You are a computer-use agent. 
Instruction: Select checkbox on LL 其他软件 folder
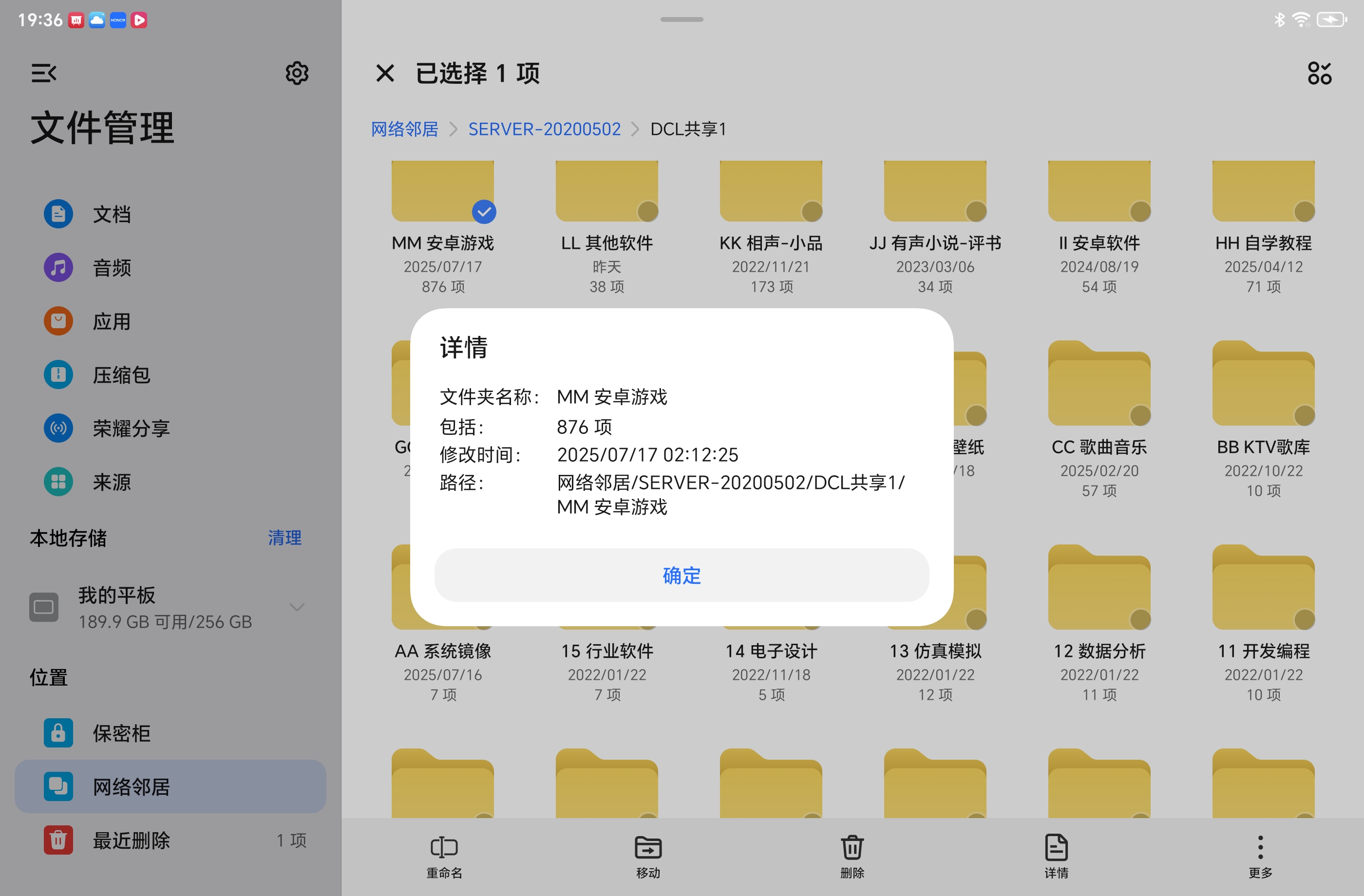pyautogui.click(x=648, y=212)
